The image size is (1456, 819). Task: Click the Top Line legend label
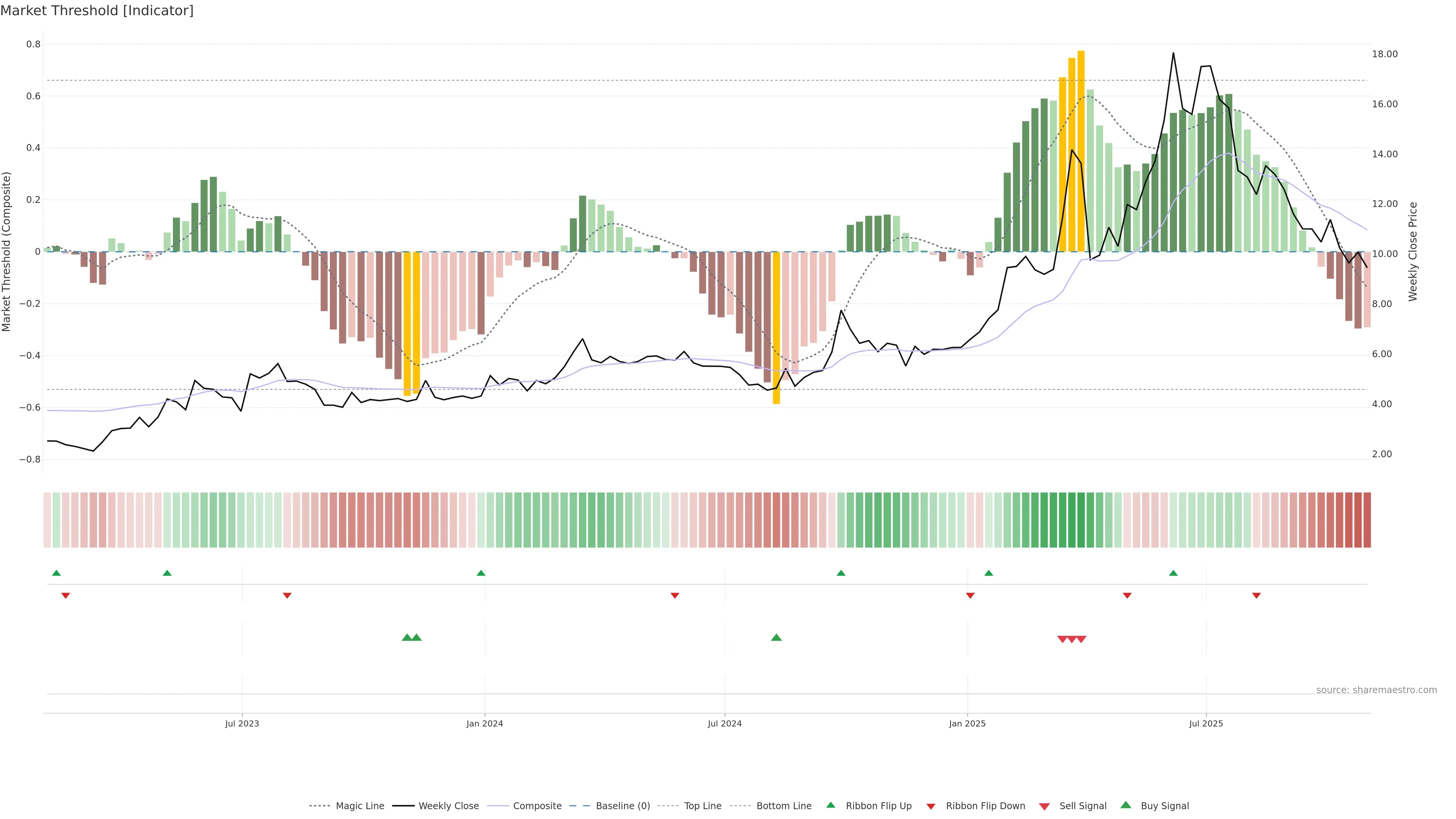pos(703,806)
